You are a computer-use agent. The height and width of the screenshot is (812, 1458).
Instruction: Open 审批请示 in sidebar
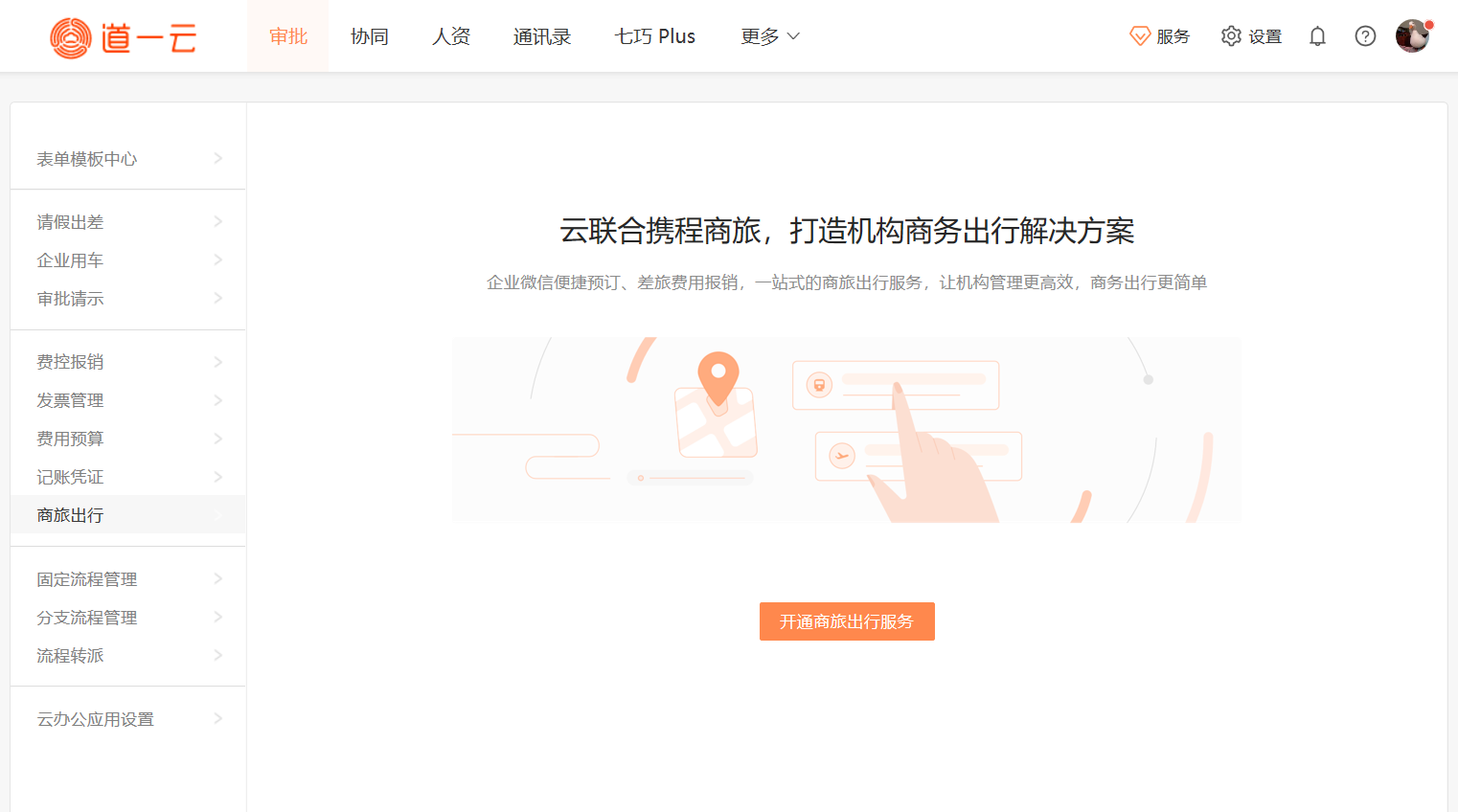coord(128,298)
